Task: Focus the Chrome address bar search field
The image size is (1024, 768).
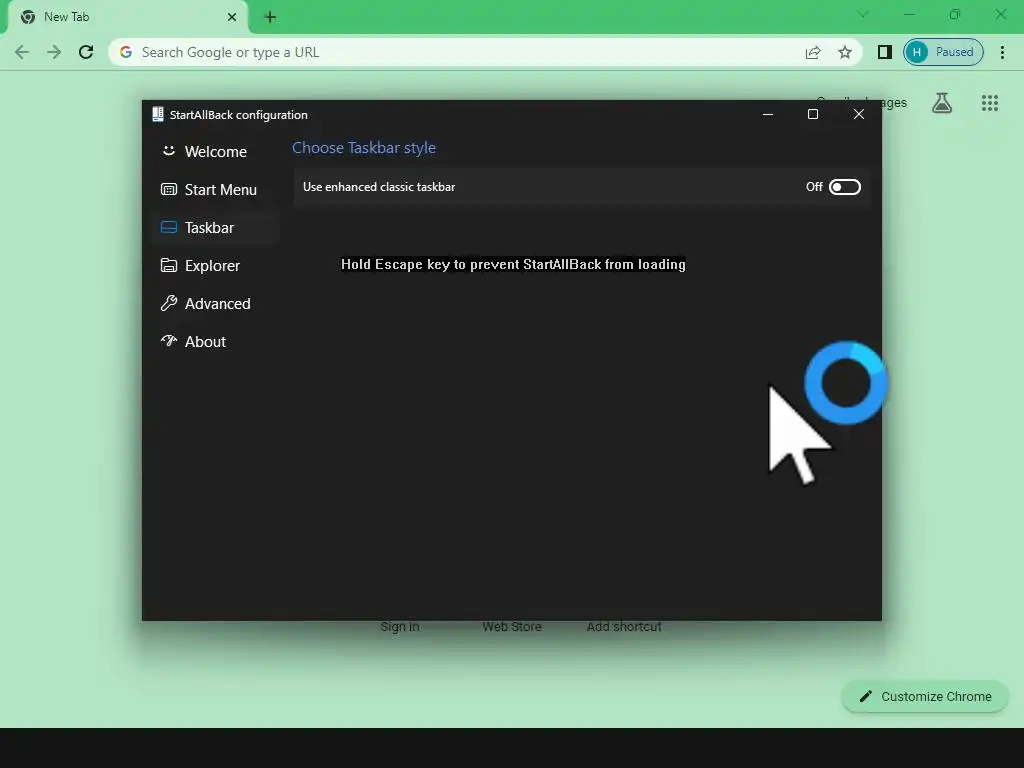Action: (485, 52)
